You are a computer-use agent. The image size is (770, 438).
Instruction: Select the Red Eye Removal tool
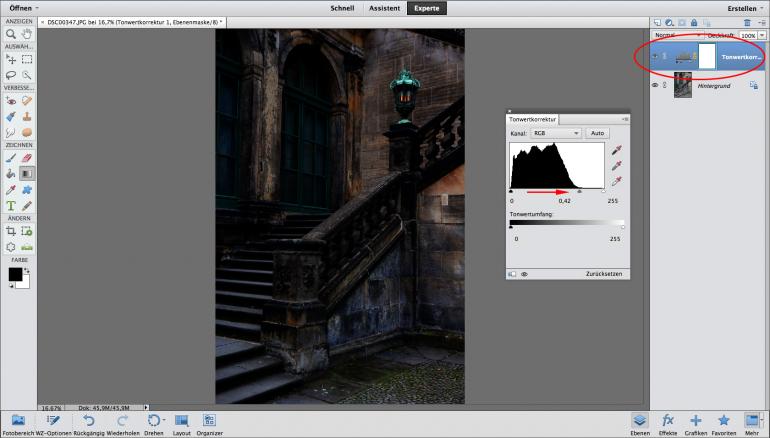click(x=11, y=101)
